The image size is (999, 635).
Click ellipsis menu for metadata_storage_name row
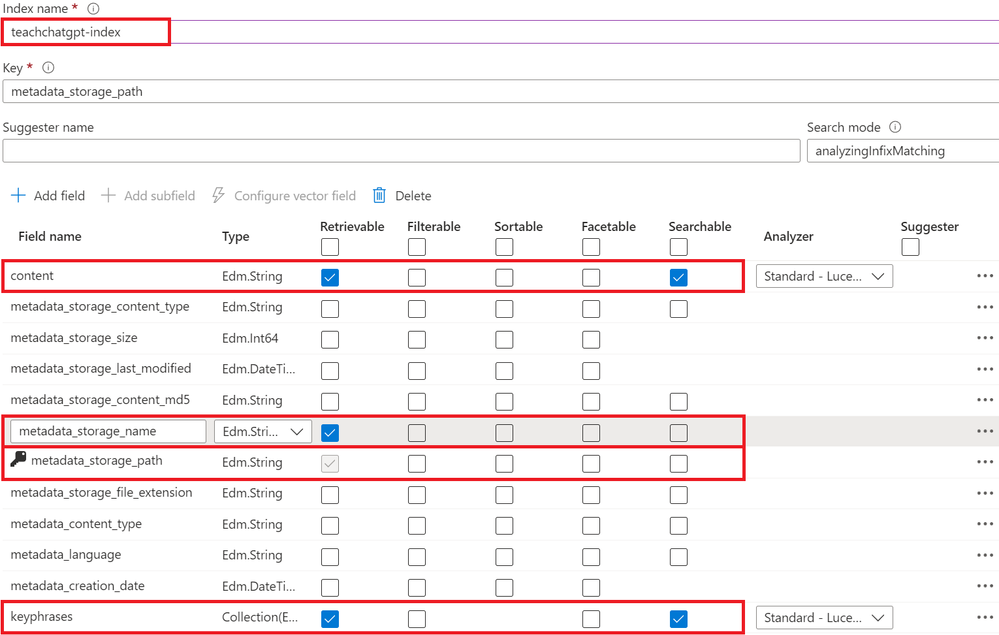pyautogui.click(x=985, y=431)
